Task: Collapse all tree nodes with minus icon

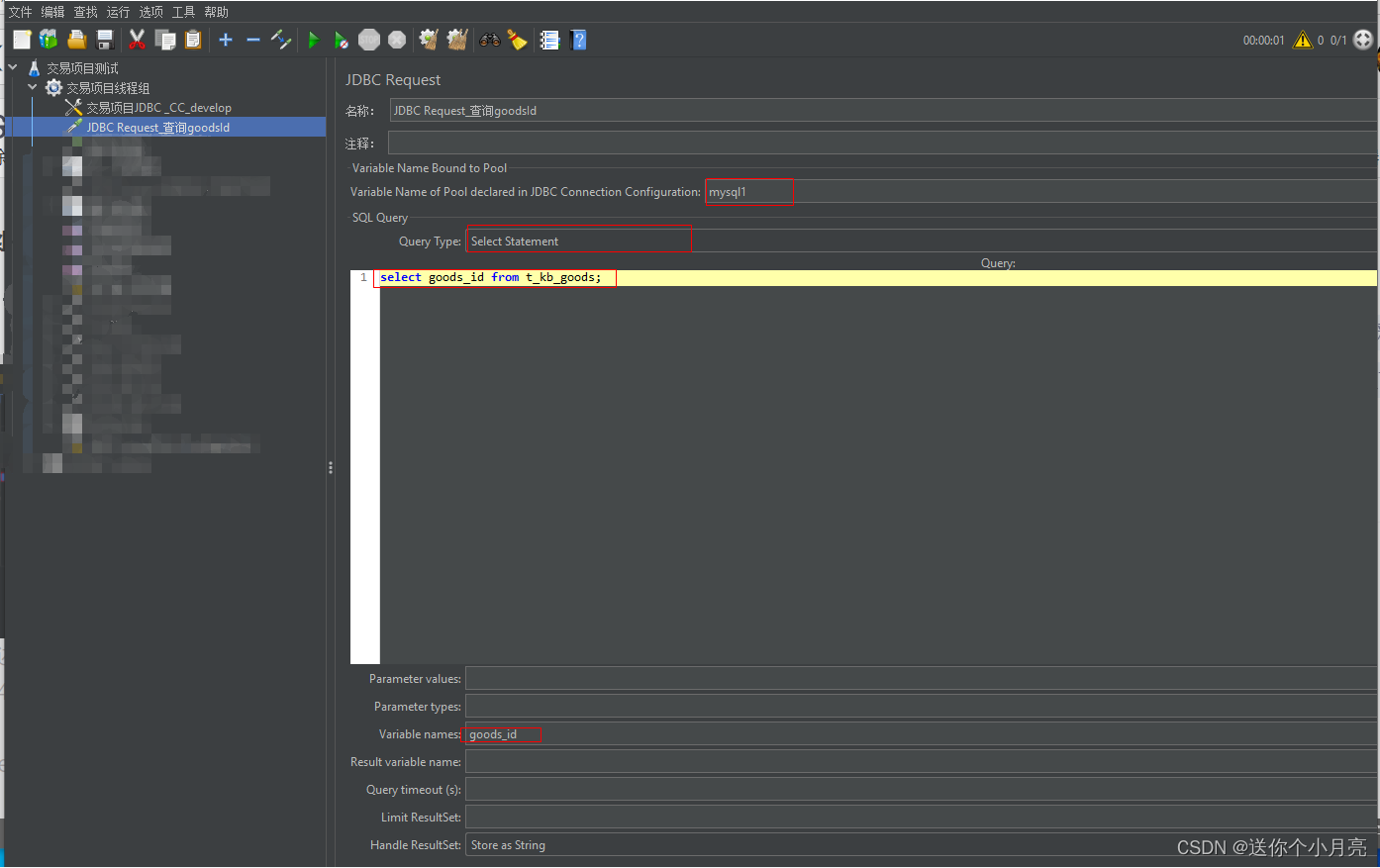Action: click(x=253, y=40)
